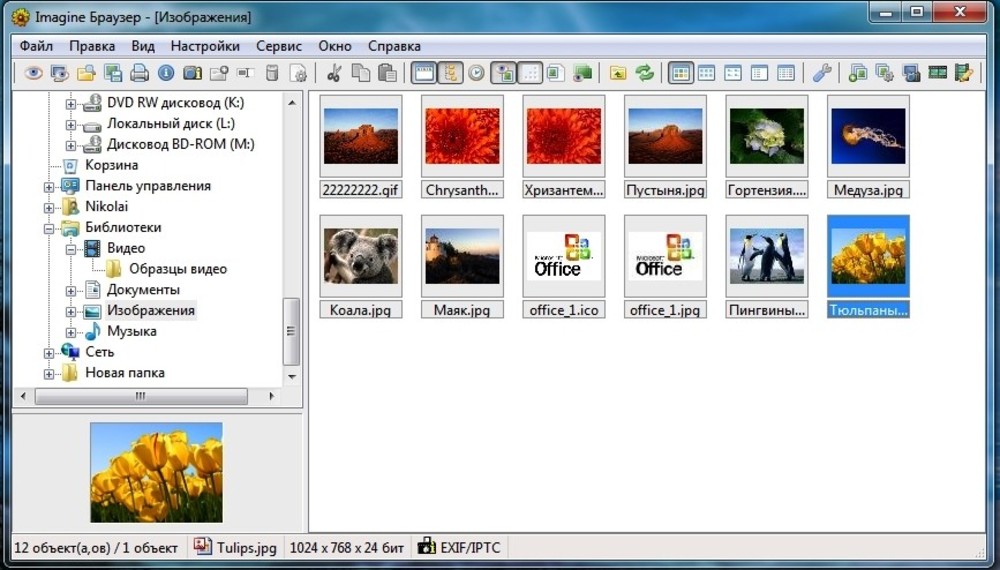1000x570 pixels.
Task: Select the Корзина item in tree
Action: click(x=111, y=165)
